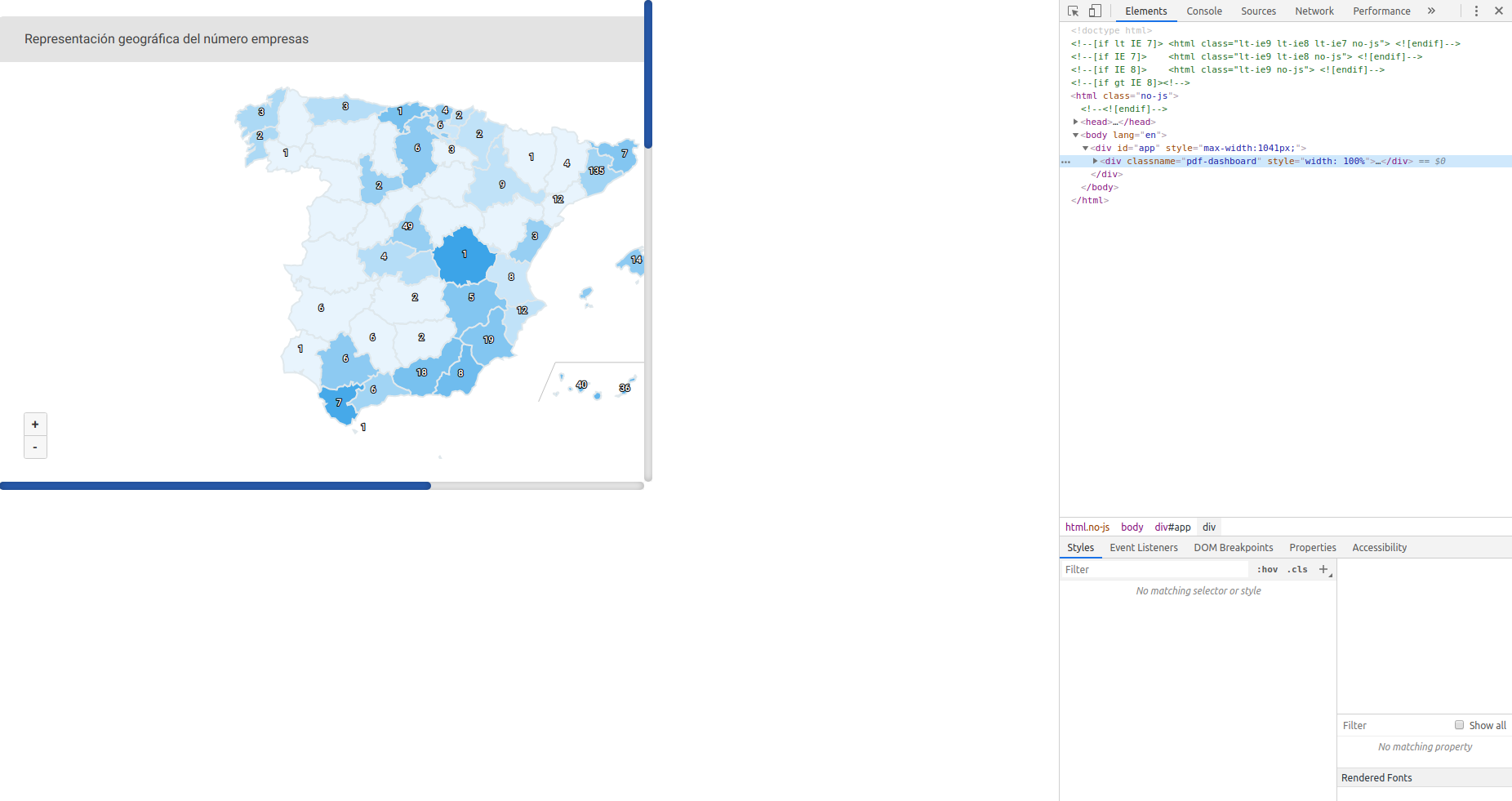
Task: Open the DevTools three-dot customize menu
Action: pyautogui.click(x=1476, y=11)
